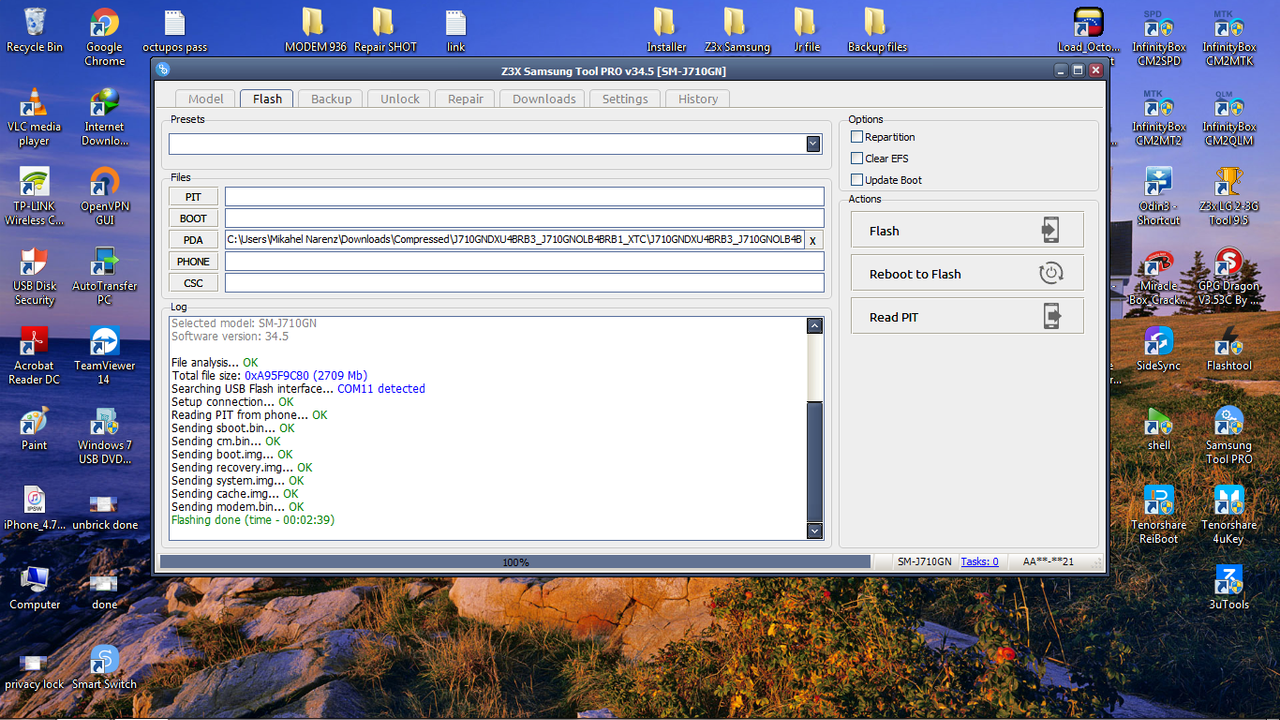Click into the PDA file path field
Screen dimensions: 1280x720
[514, 240]
